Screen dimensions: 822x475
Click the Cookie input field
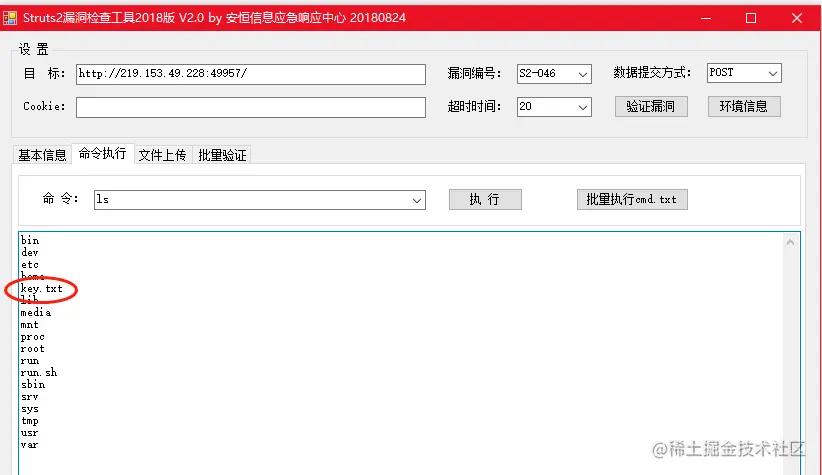pos(251,107)
